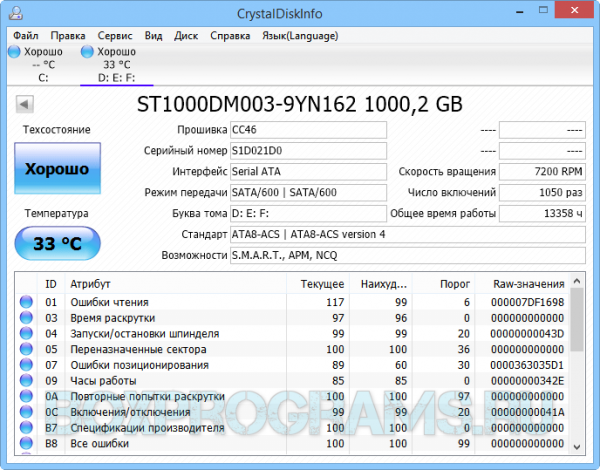This screenshot has height=470, width=600.
Task: Select the Часы работы attribute
Action: pos(103,381)
